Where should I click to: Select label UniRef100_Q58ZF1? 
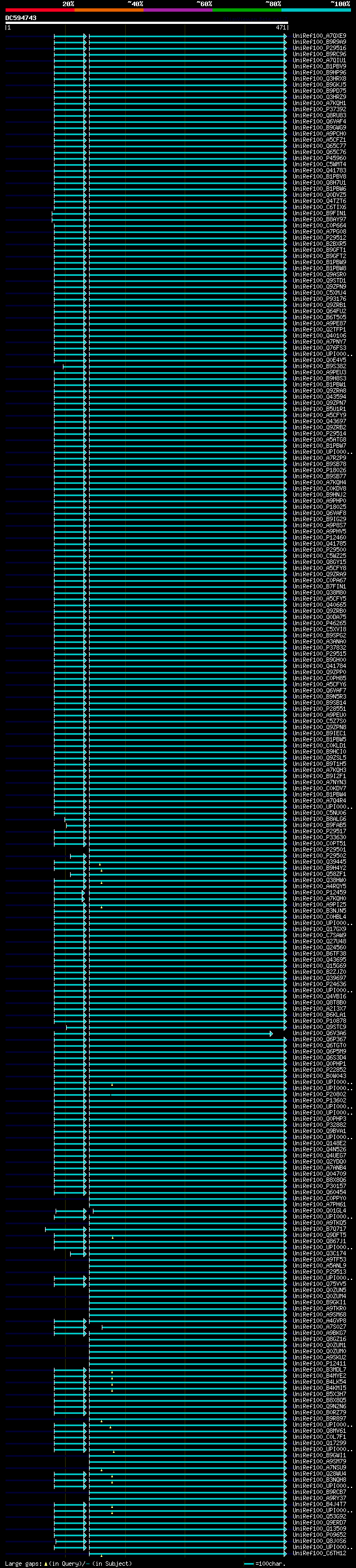[319, 874]
